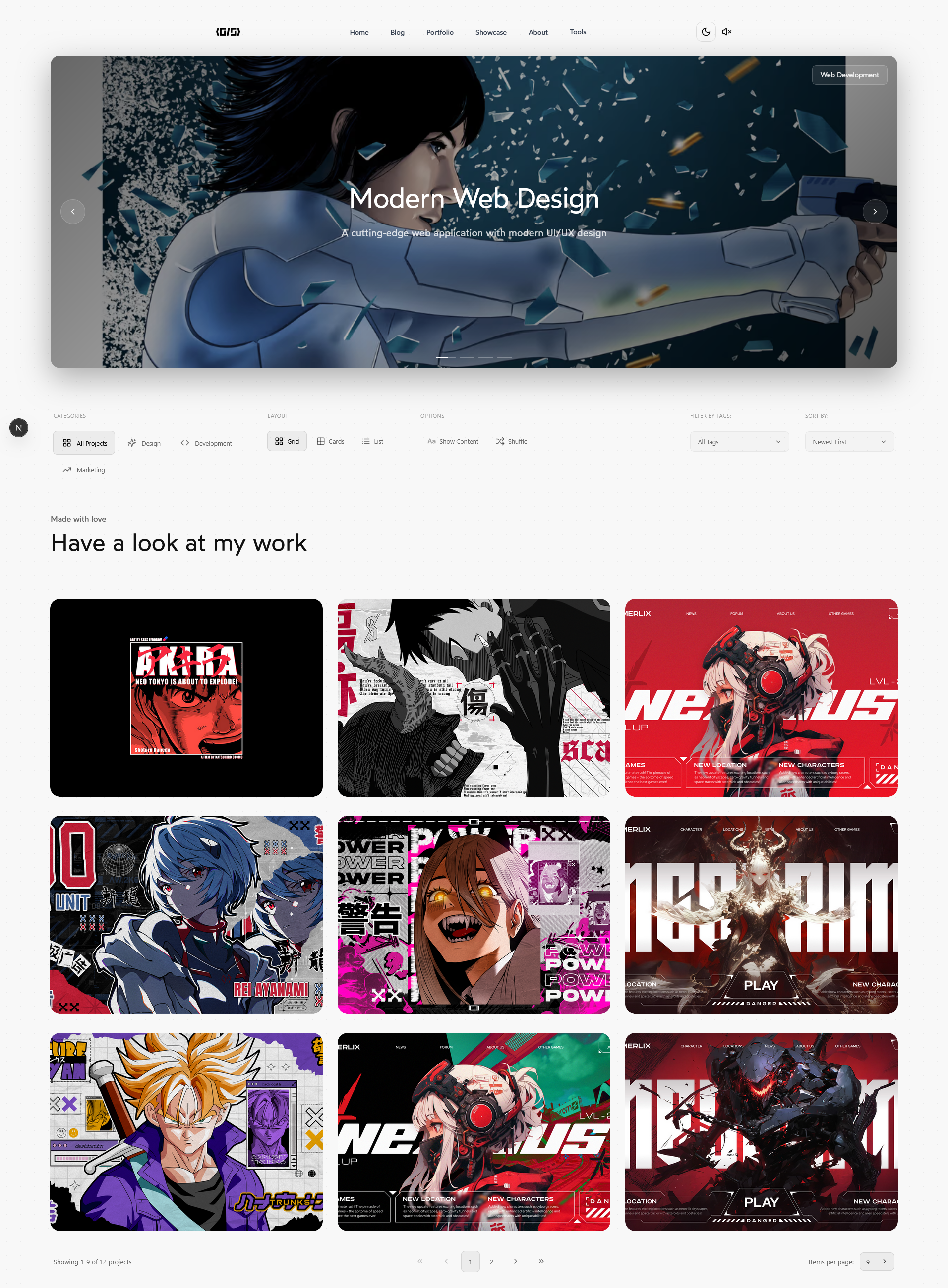Jump to last carousel slide indicator
Screen dimensions: 948x1288
point(504,357)
